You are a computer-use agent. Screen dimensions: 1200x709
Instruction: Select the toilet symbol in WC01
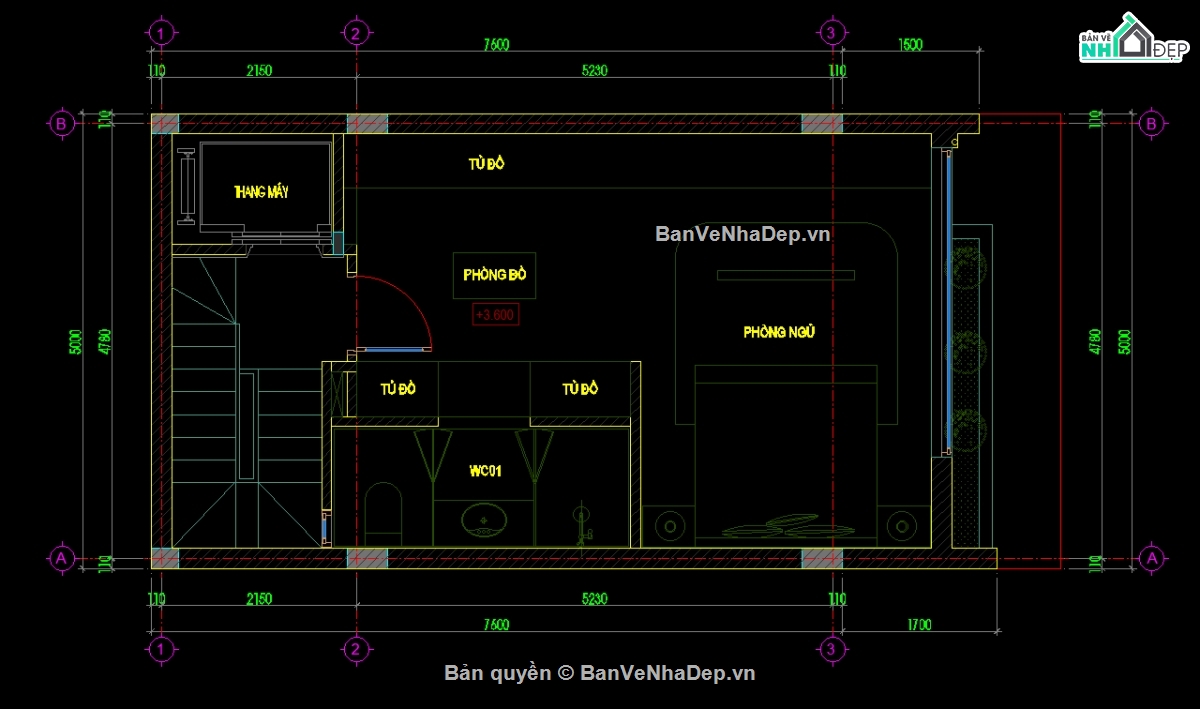pos(384,514)
